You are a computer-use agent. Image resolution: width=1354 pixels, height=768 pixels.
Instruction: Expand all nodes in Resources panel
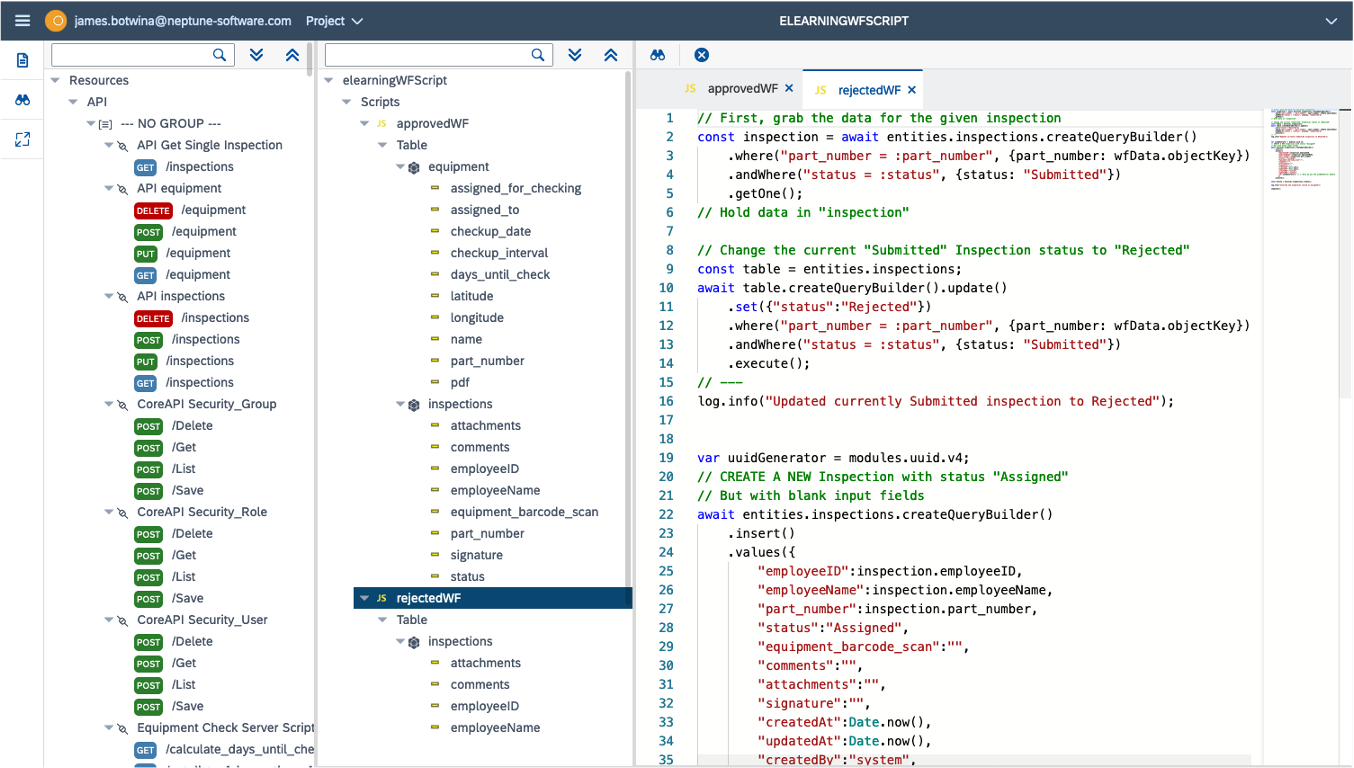257,55
